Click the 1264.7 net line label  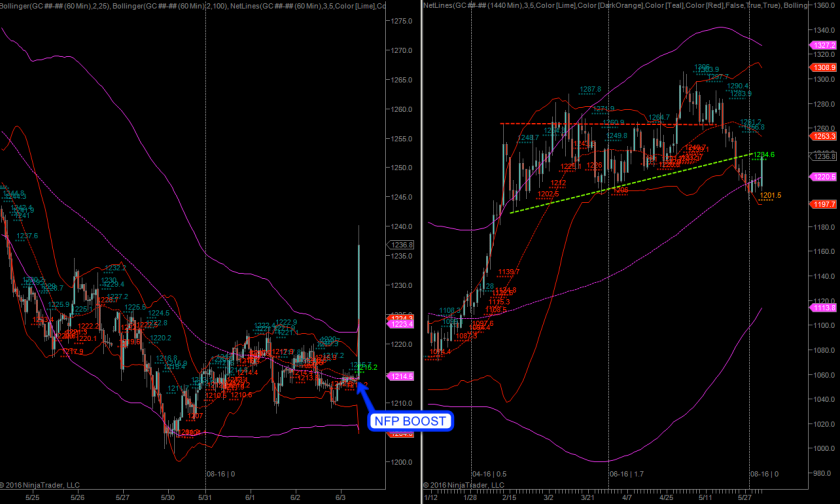tap(659, 117)
